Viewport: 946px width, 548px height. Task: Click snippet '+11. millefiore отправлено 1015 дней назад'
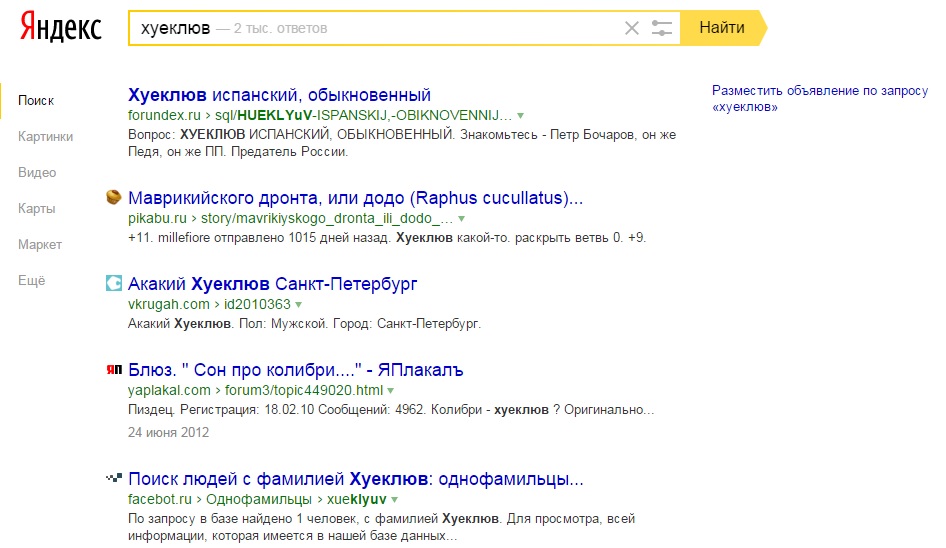387,237
